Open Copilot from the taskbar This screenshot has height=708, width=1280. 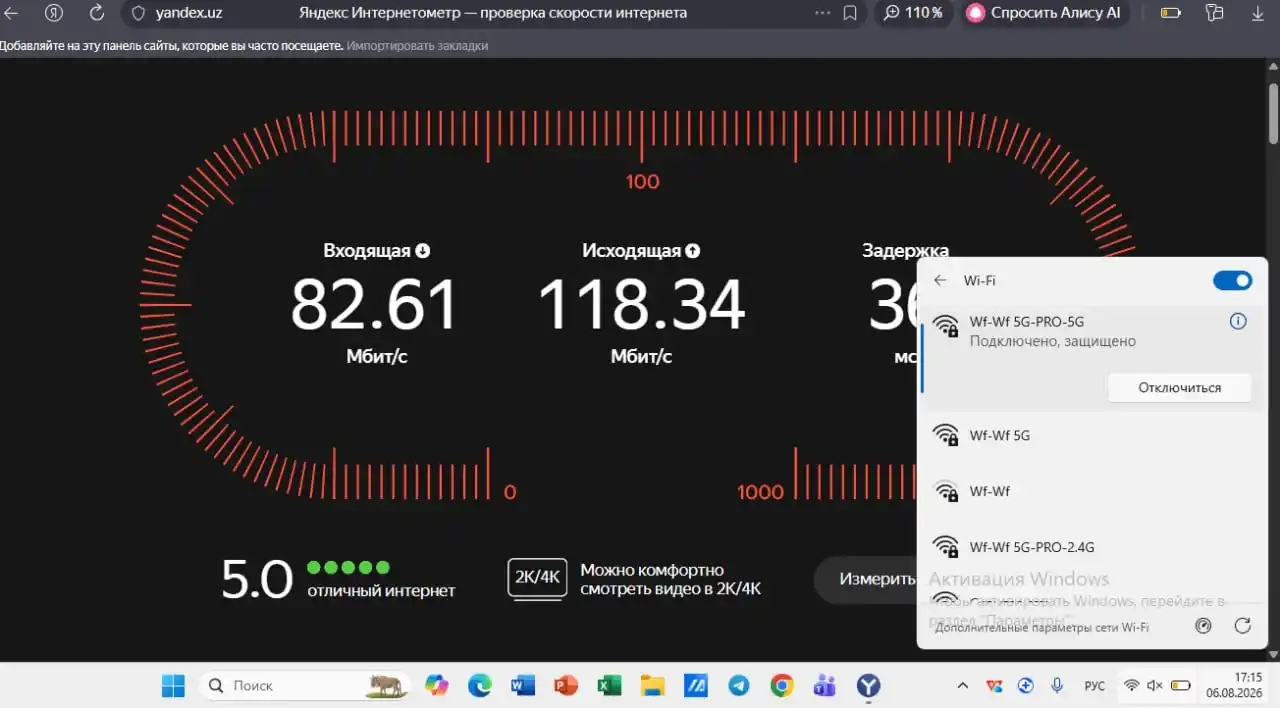coord(437,685)
